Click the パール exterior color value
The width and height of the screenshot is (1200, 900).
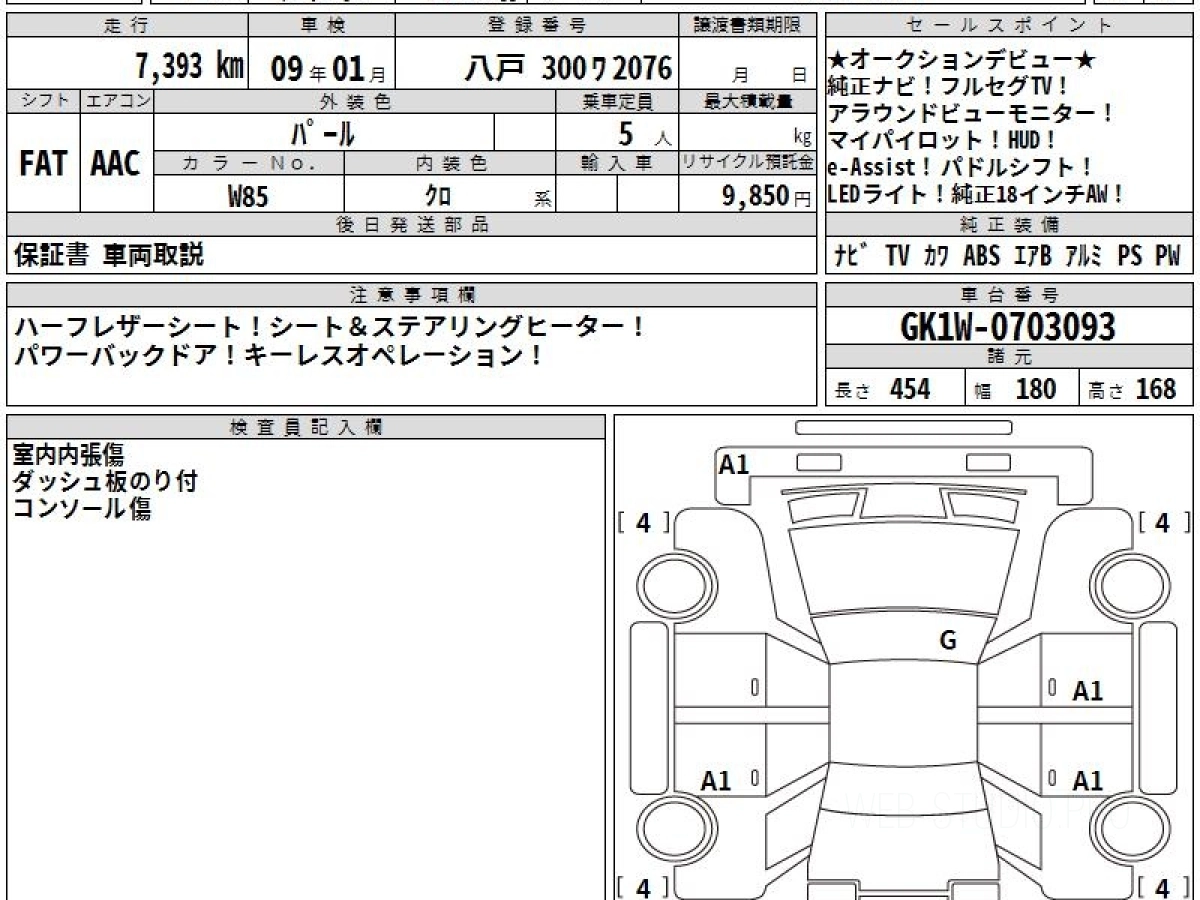323,133
